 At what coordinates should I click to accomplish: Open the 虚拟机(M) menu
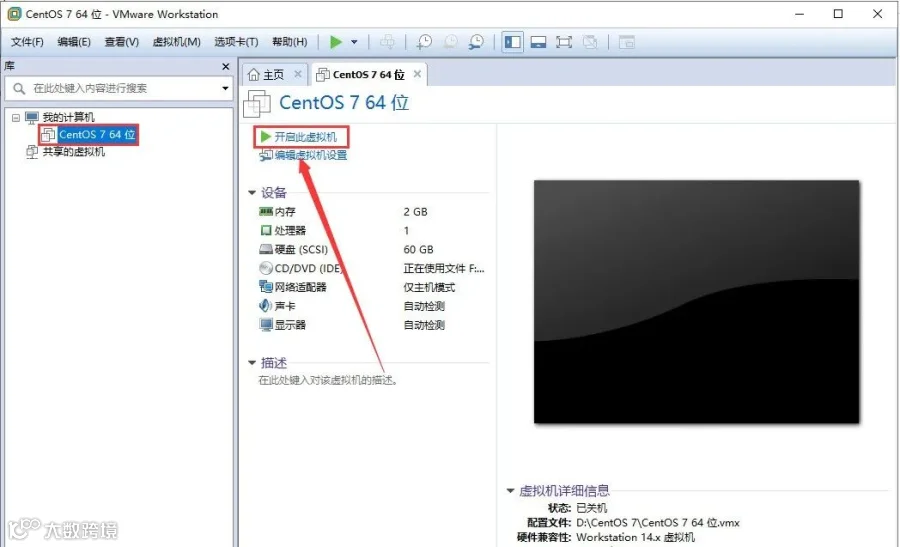click(176, 42)
